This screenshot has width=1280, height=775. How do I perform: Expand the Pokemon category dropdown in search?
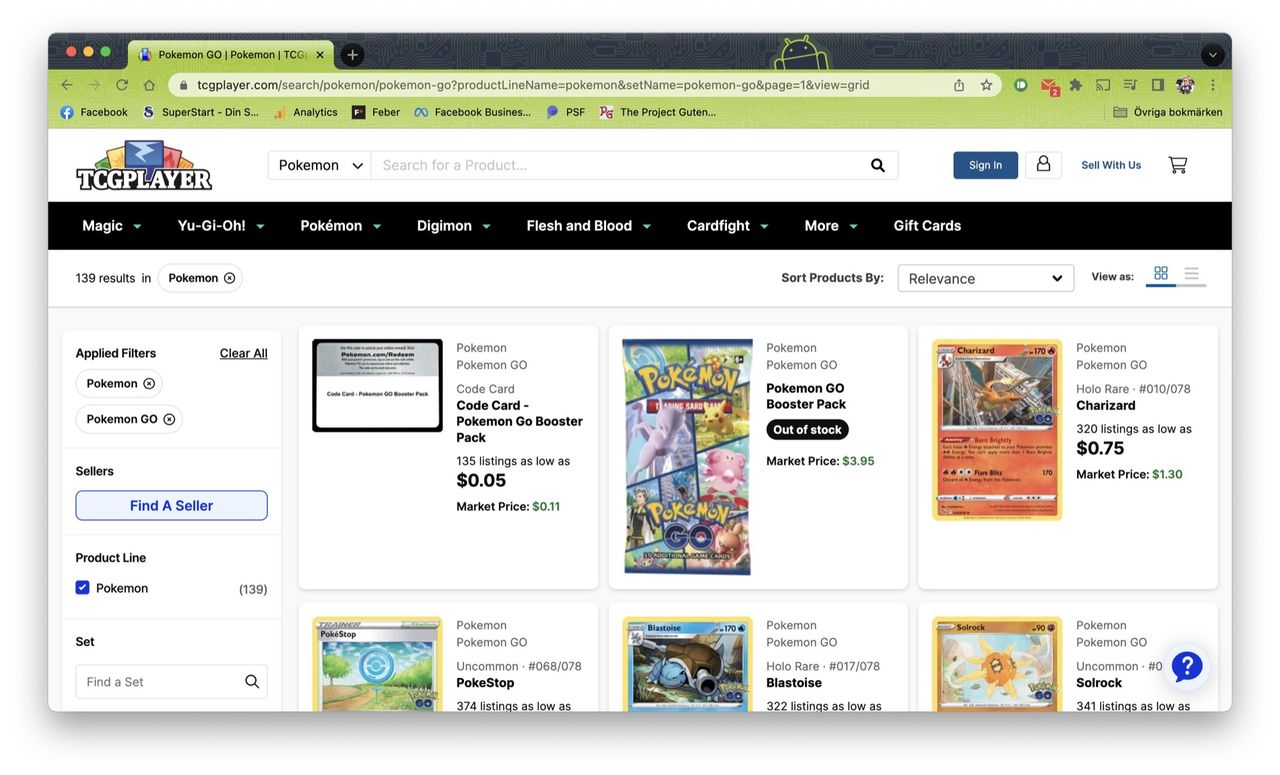tap(320, 165)
